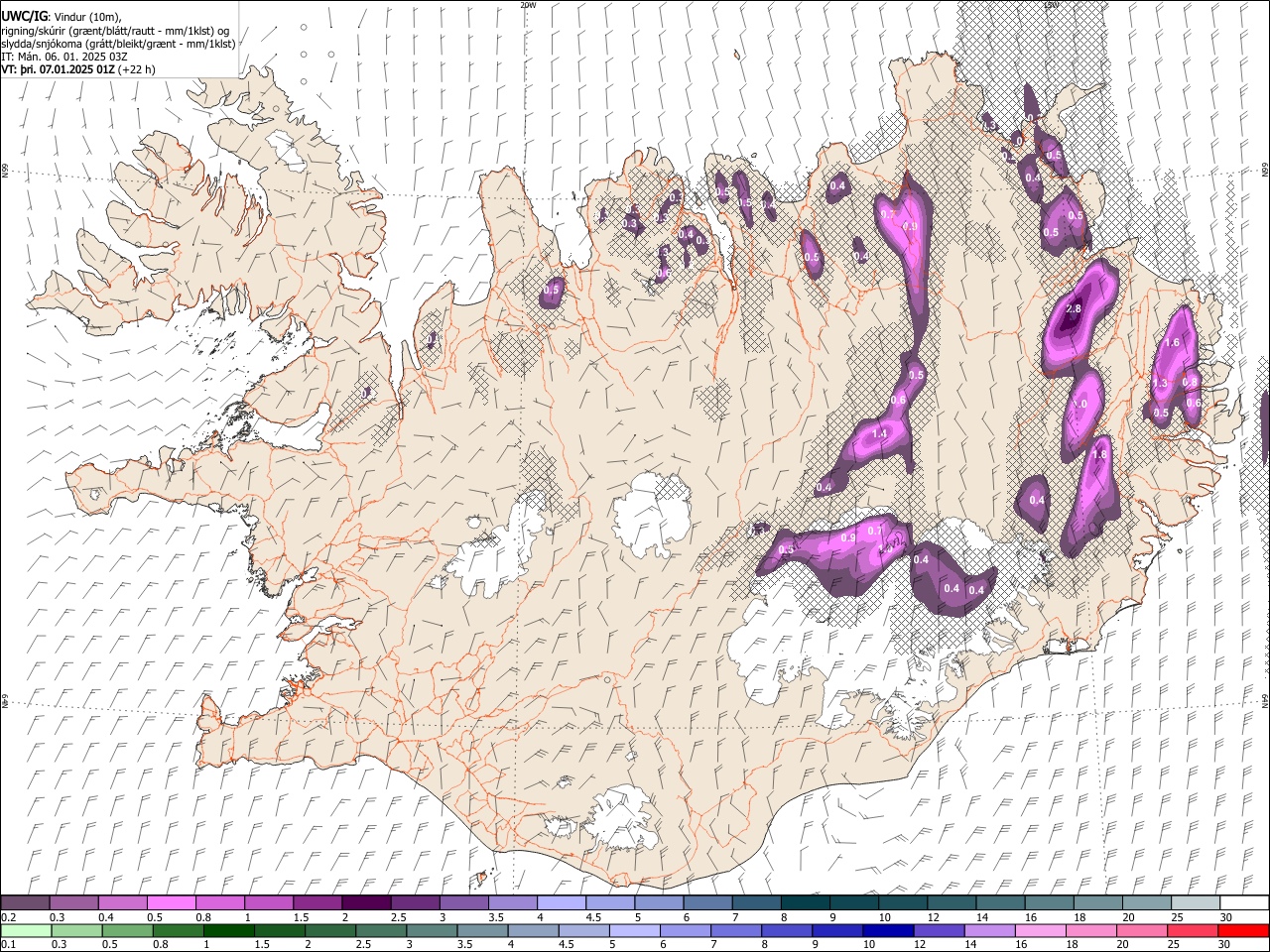The width and height of the screenshot is (1270, 952).
Task: Click the '15W' longitude label
Action: (x=1051, y=5)
